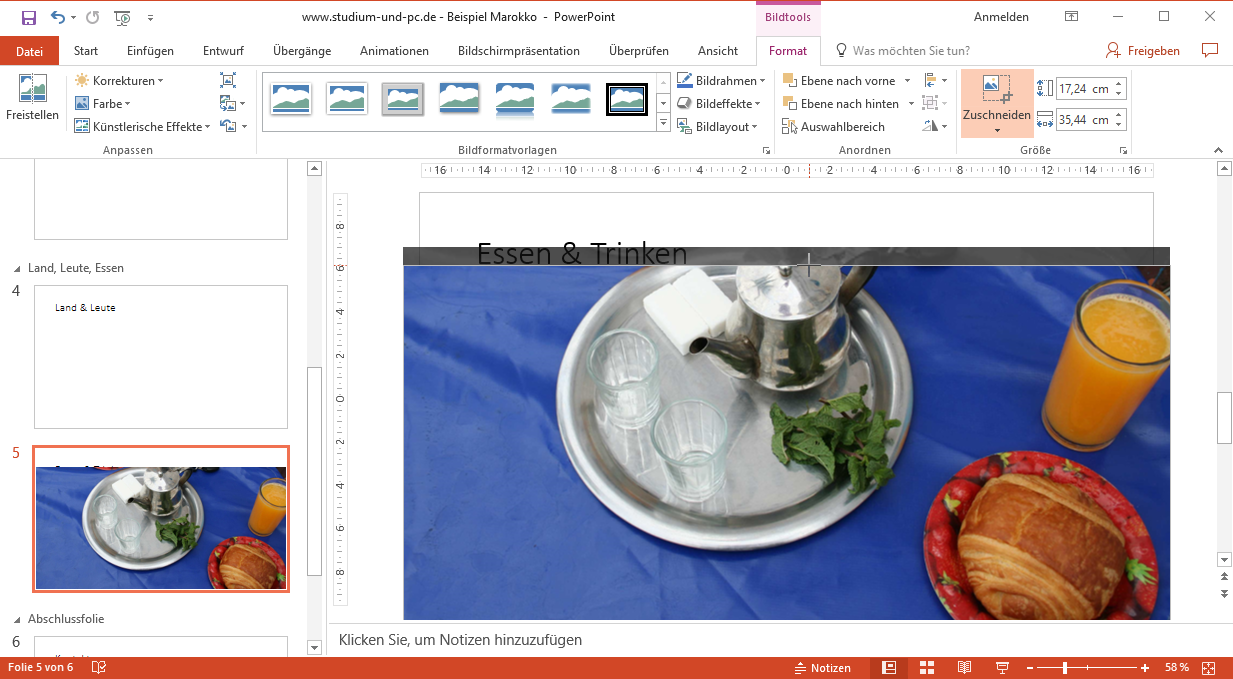
Task: Collapse the 'Land, Leute, Essen' section
Action: click(x=16, y=268)
